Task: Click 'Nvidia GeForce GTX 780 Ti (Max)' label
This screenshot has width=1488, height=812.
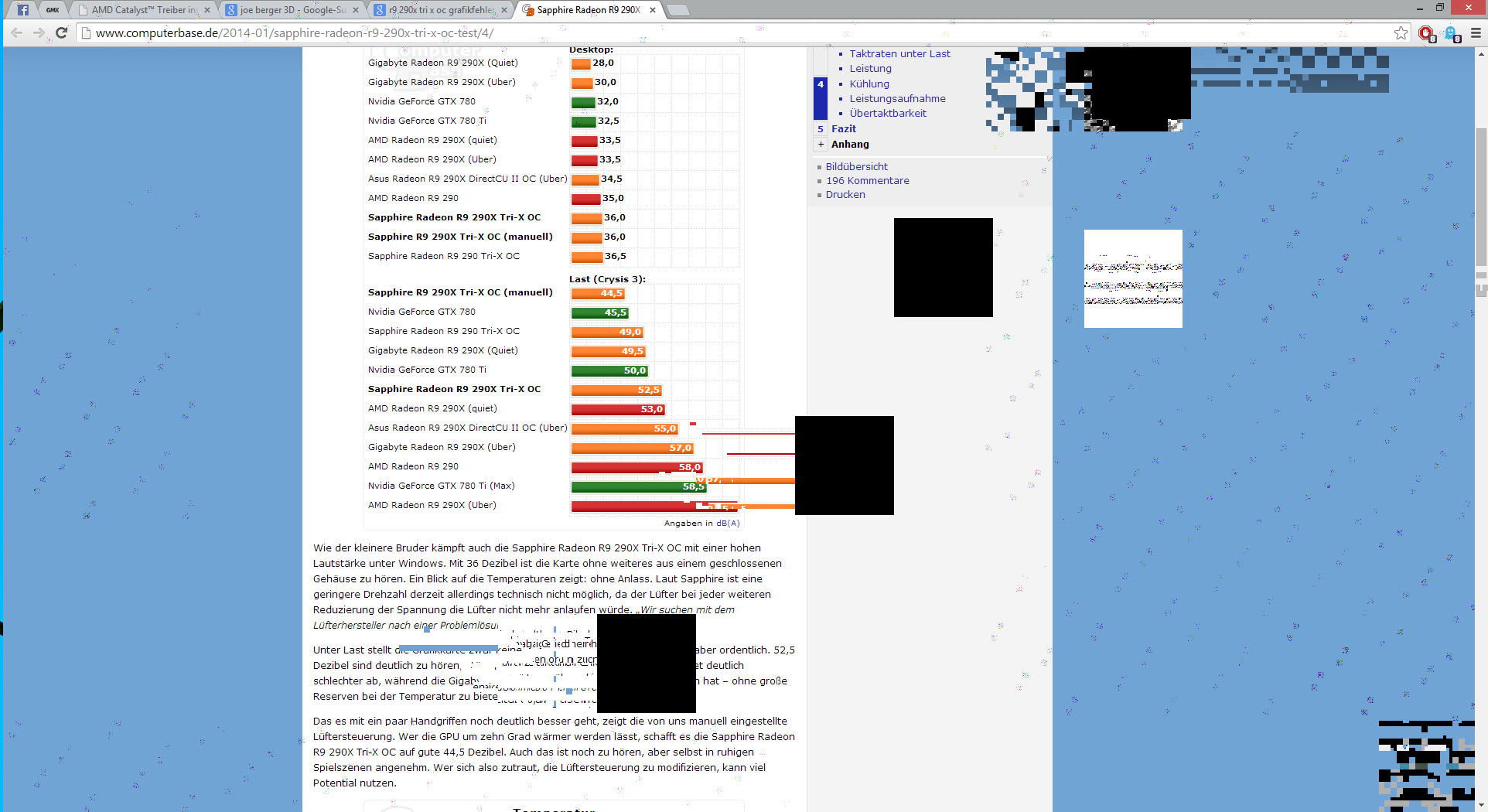Action: (x=441, y=486)
